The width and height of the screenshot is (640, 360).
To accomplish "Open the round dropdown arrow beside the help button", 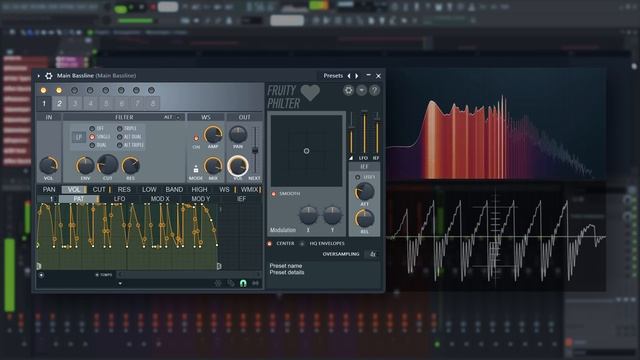I will pyautogui.click(x=362, y=90).
